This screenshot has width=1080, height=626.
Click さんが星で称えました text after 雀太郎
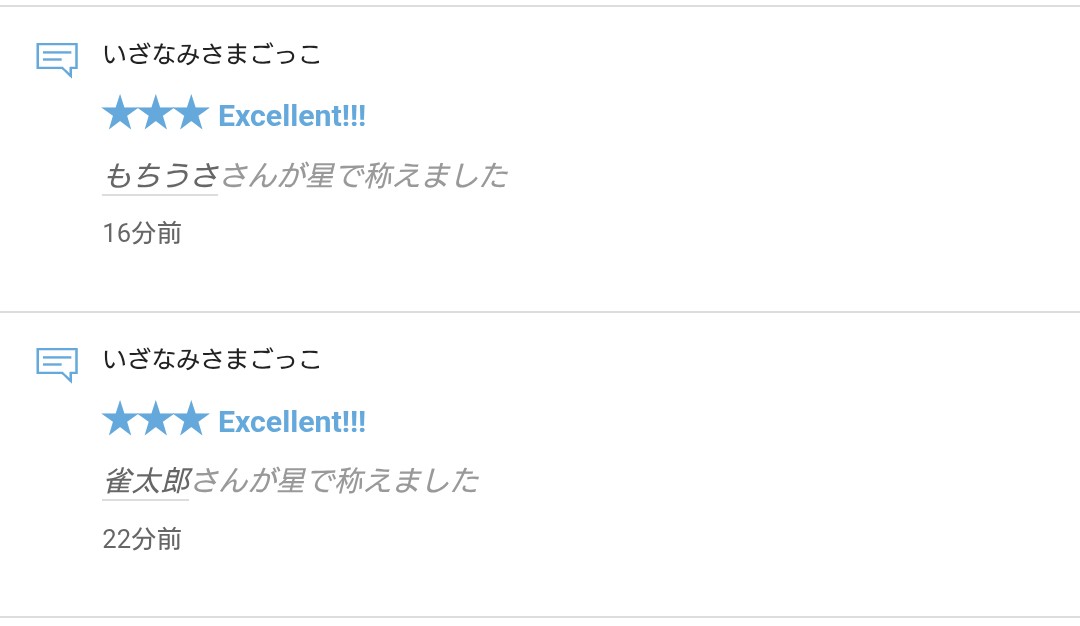pos(335,481)
